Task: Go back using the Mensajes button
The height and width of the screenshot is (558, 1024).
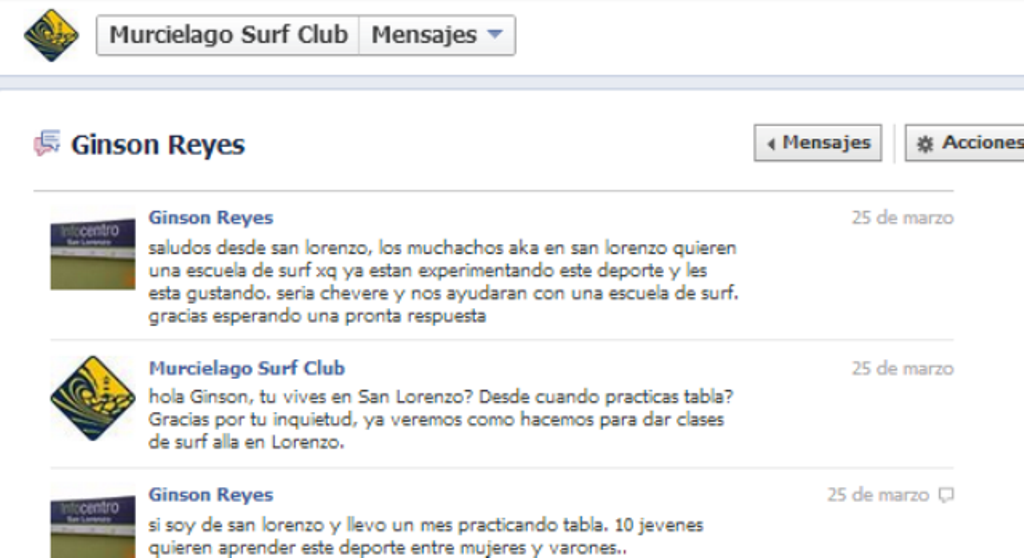Action: [x=818, y=142]
